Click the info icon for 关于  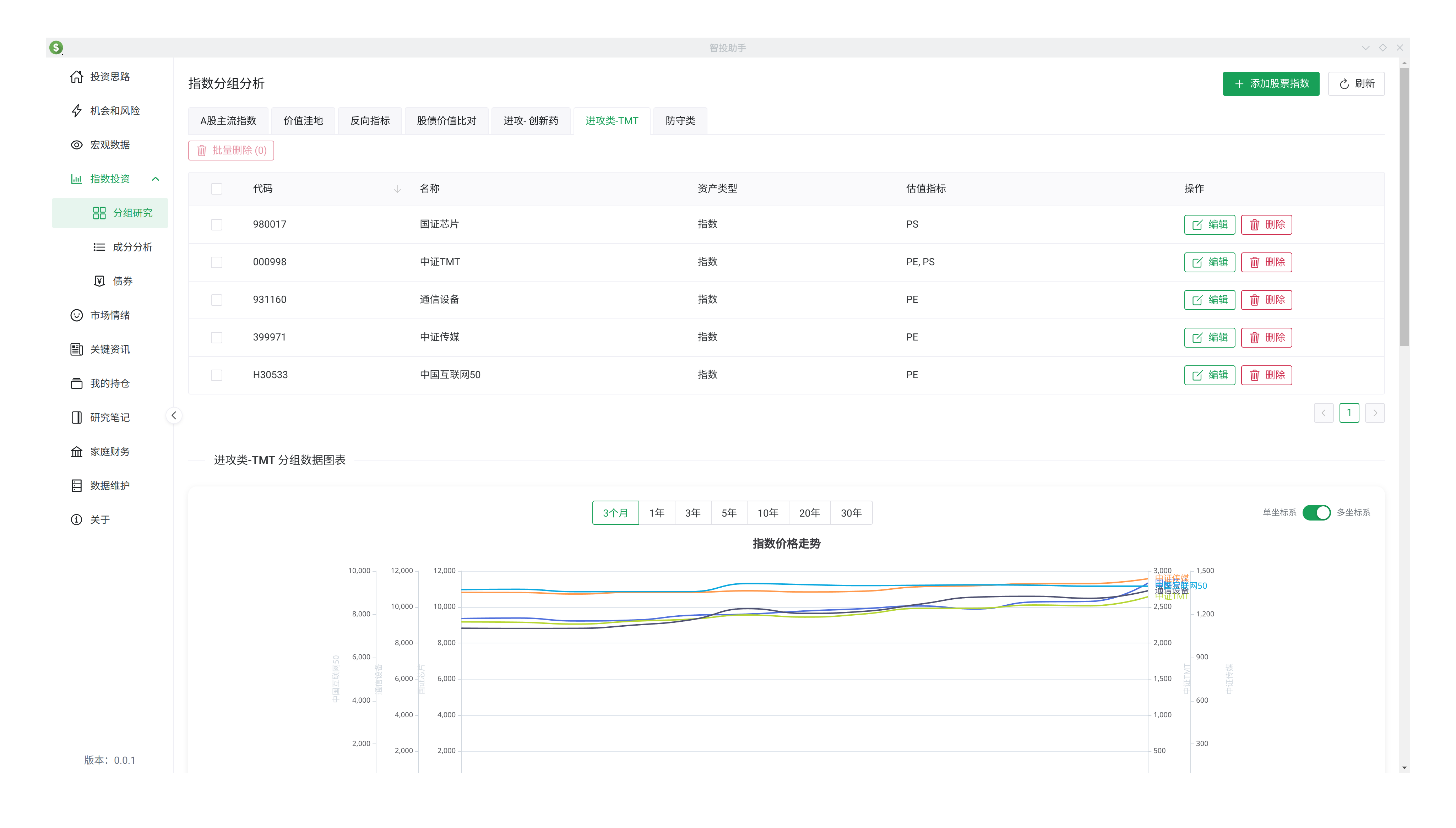[76, 520]
